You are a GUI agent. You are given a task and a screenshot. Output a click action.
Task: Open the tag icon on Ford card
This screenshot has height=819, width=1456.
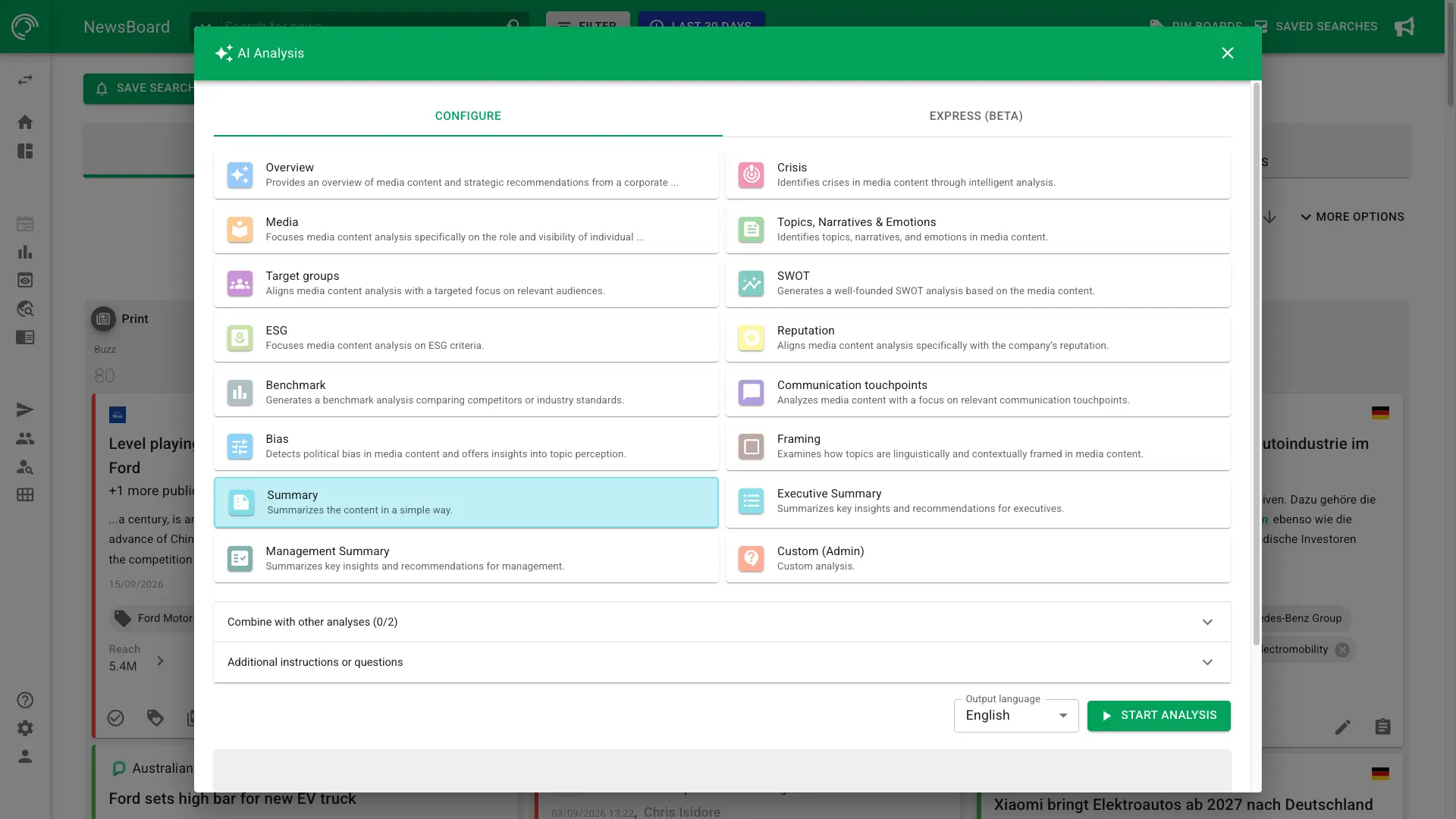pos(155,717)
